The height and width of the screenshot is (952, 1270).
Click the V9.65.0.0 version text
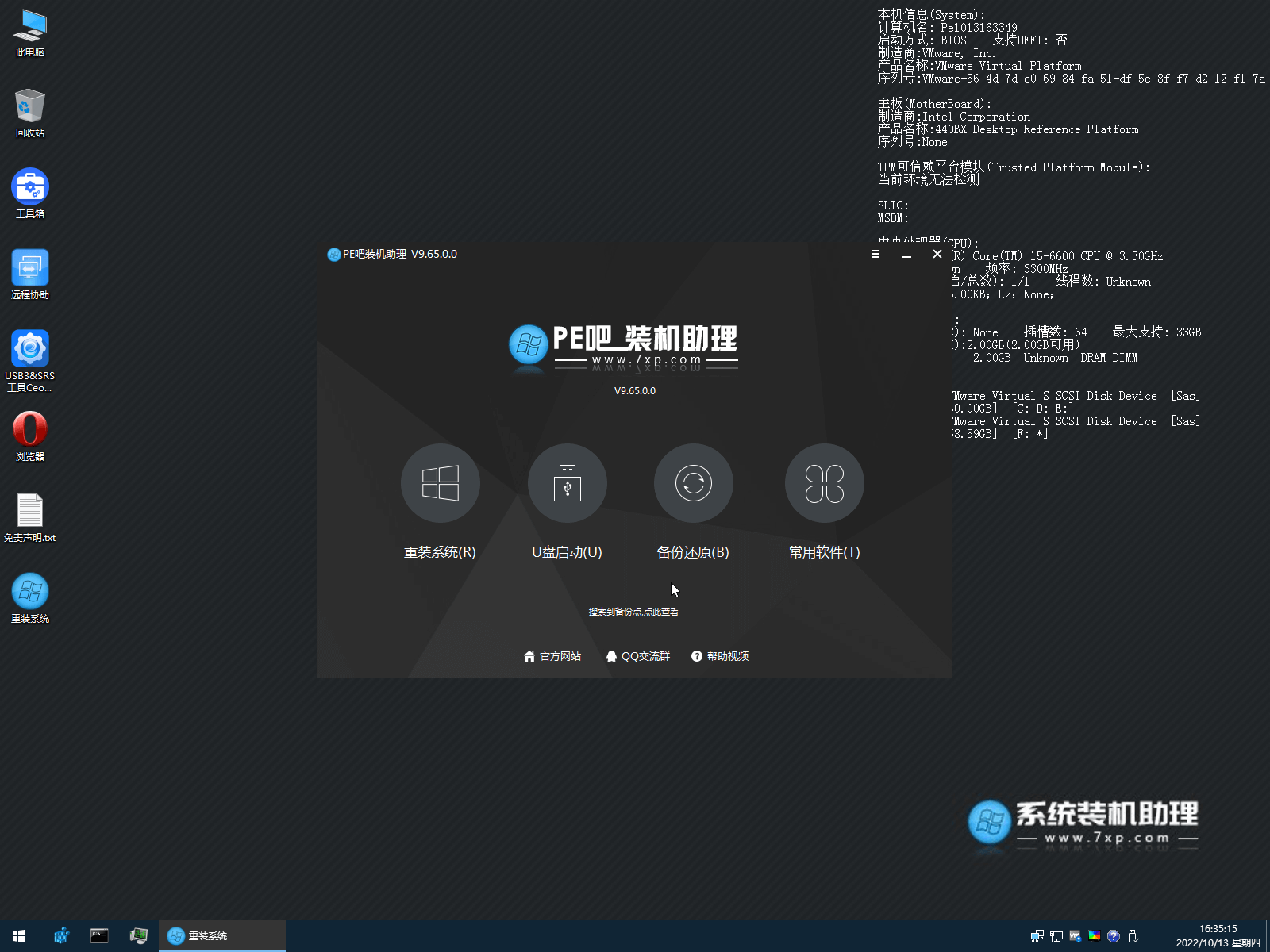[x=634, y=391]
